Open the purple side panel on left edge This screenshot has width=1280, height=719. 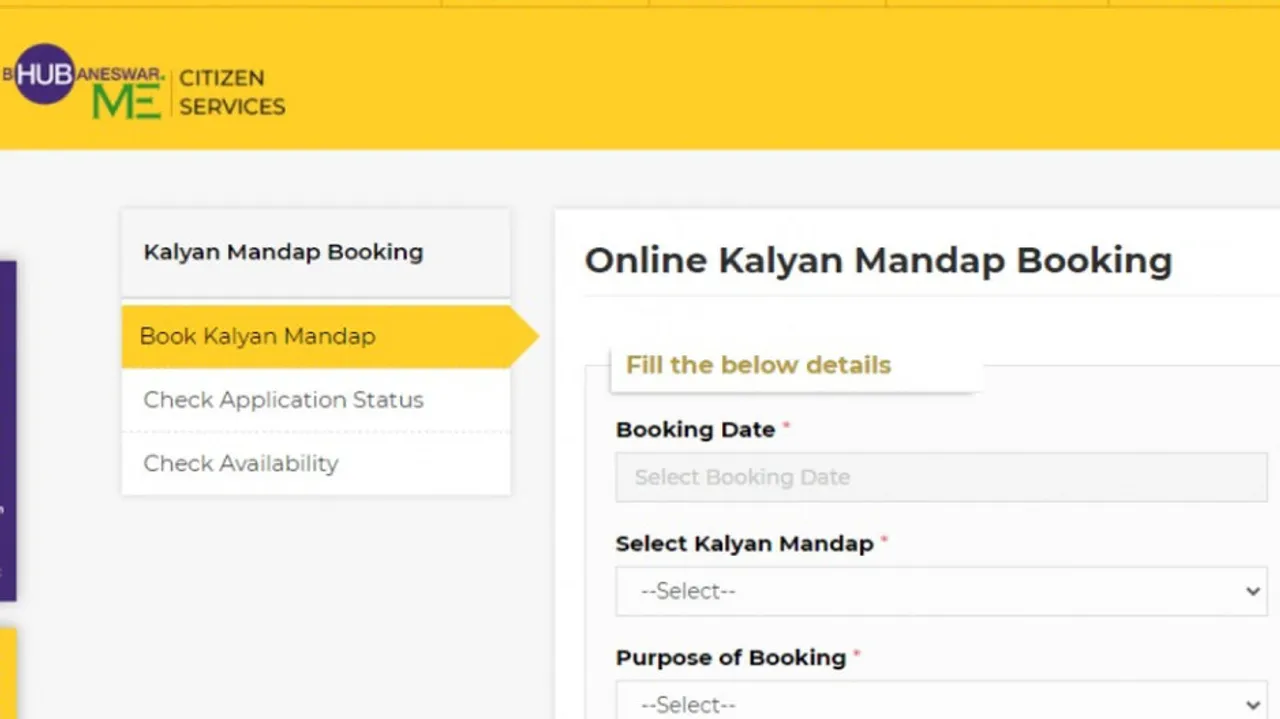(7, 430)
